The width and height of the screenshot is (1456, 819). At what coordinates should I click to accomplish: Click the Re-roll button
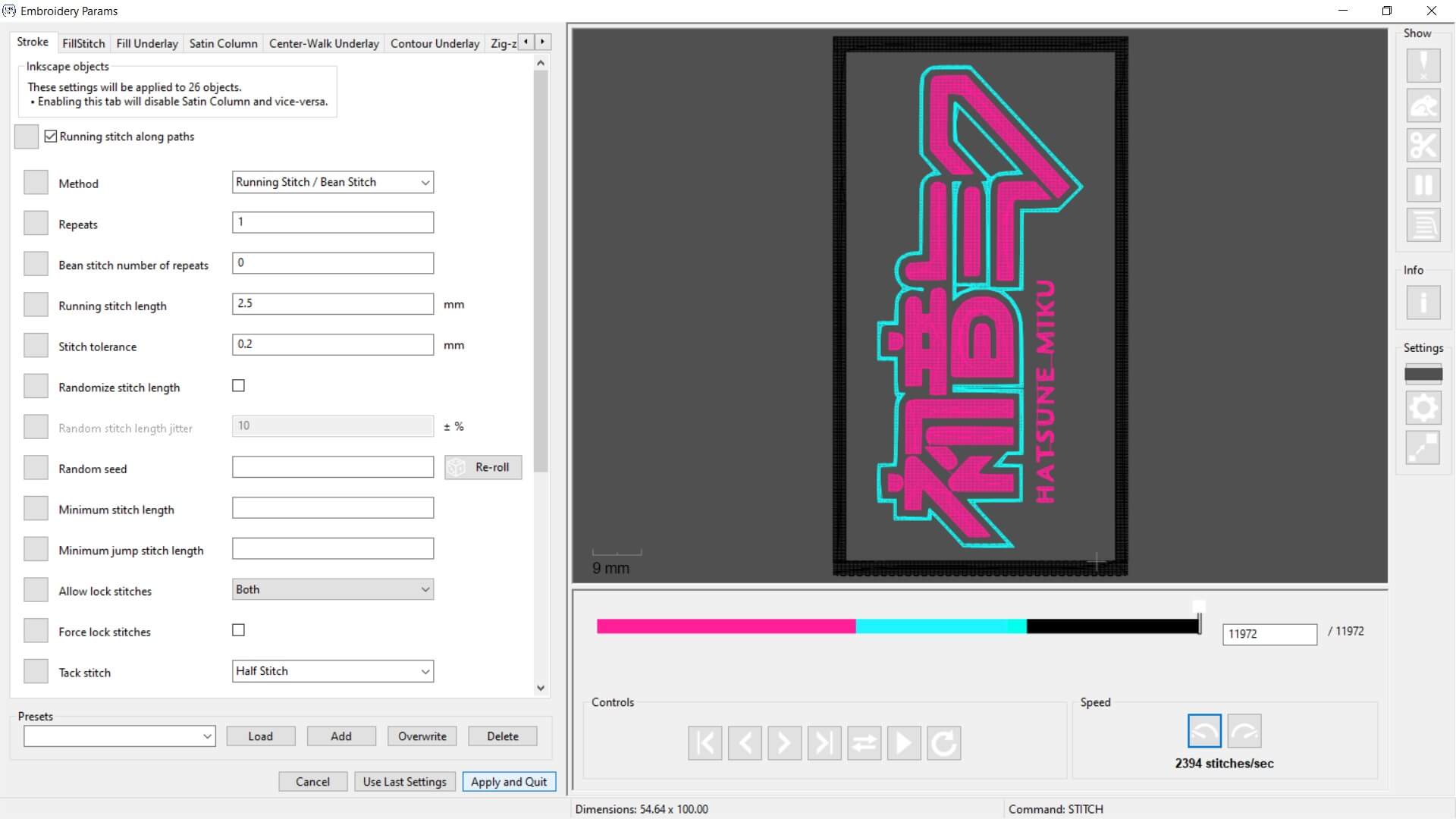(483, 467)
